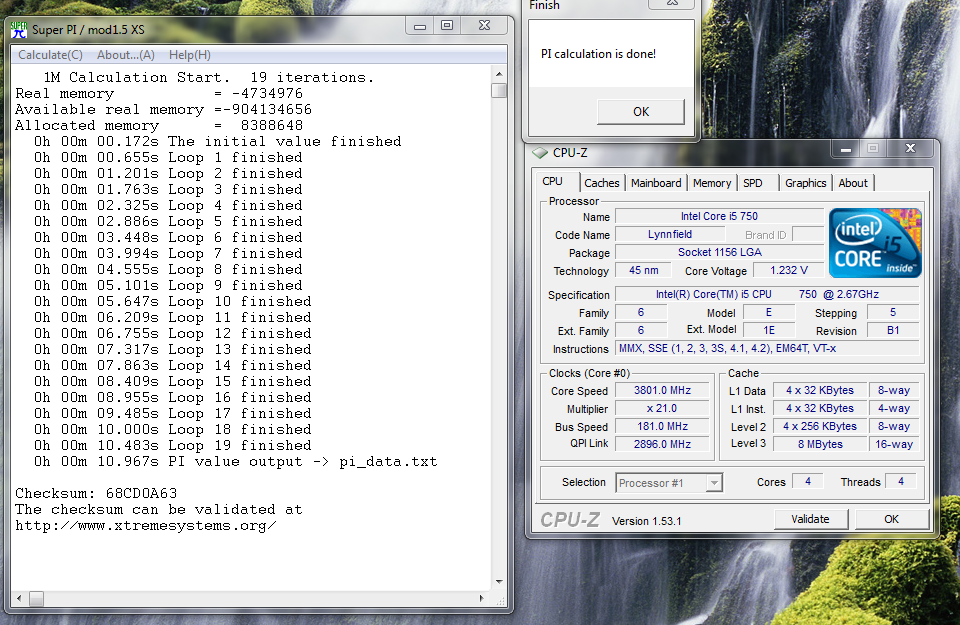
Task: Click the L1 Data value 4 x 32 KBytes
Action: (x=820, y=391)
